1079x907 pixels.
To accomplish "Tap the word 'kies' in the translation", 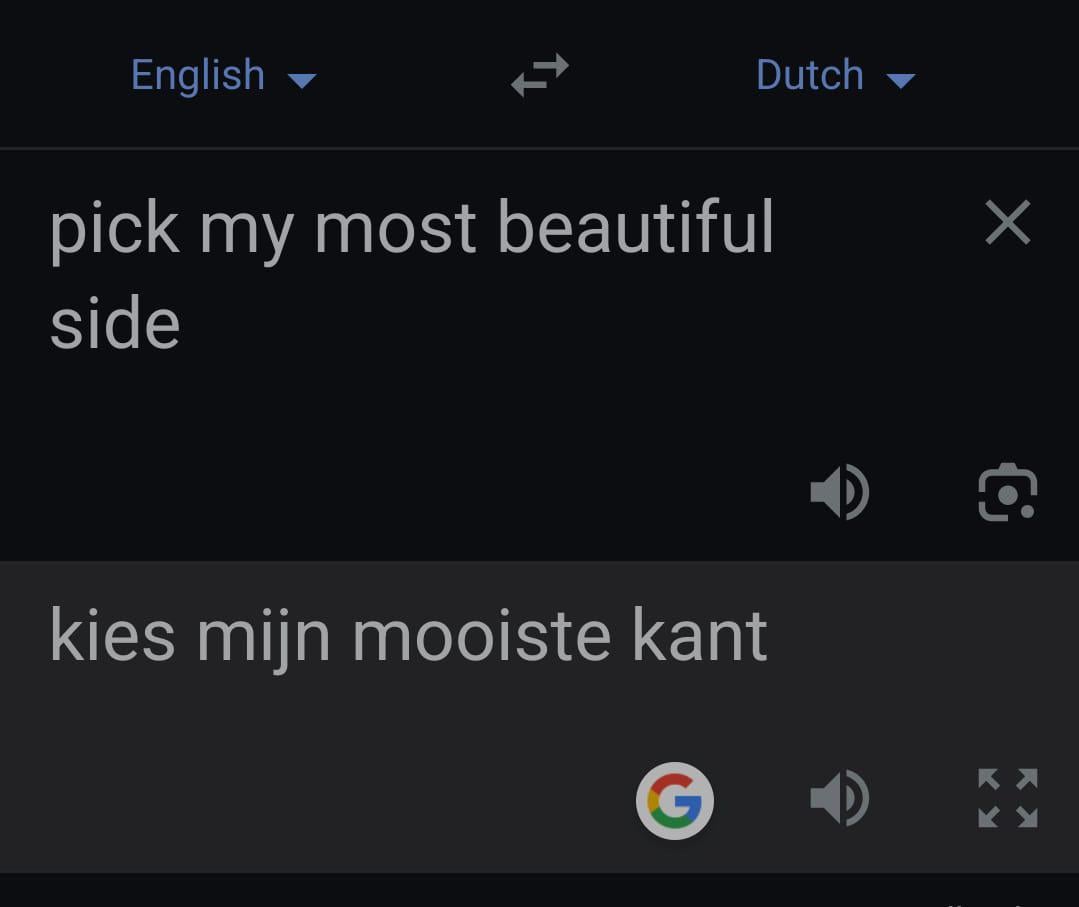I will click(112, 636).
